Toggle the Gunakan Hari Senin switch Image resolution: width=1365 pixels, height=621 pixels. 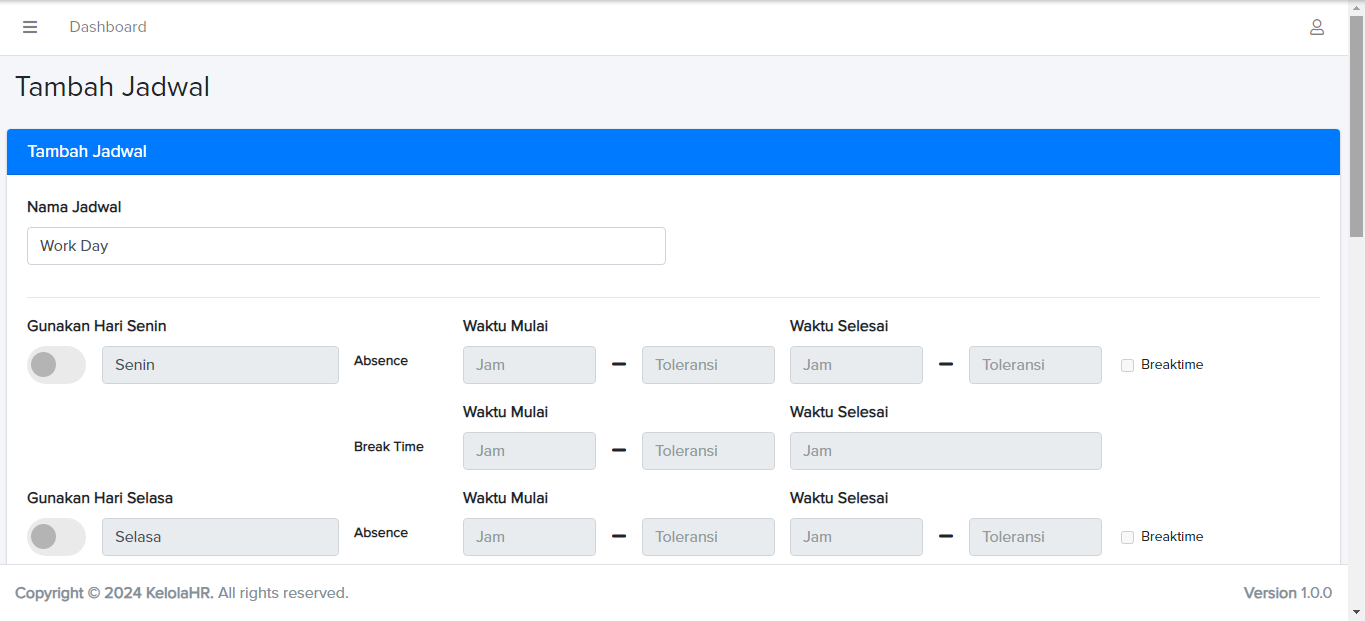[56, 365]
